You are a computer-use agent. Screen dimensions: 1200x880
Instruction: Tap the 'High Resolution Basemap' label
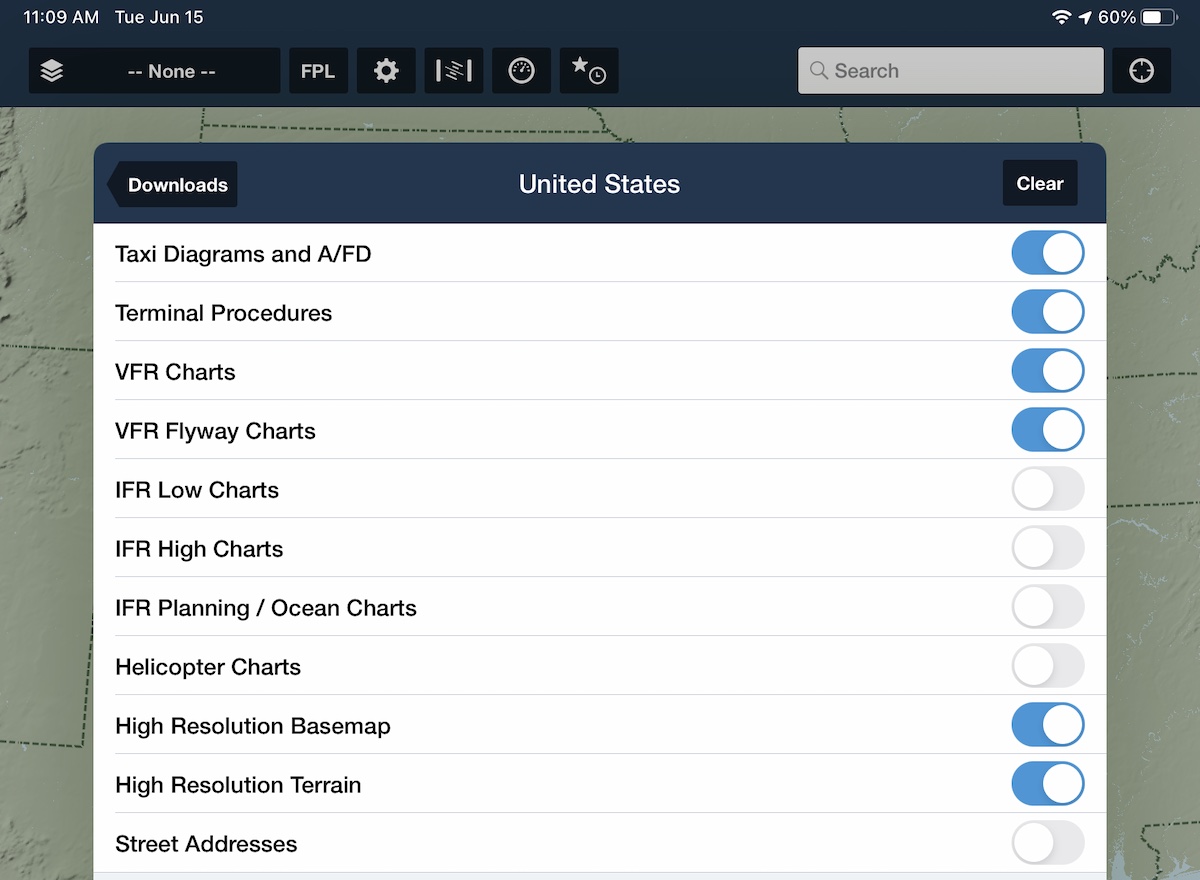pyautogui.click(x=253, y=726)
